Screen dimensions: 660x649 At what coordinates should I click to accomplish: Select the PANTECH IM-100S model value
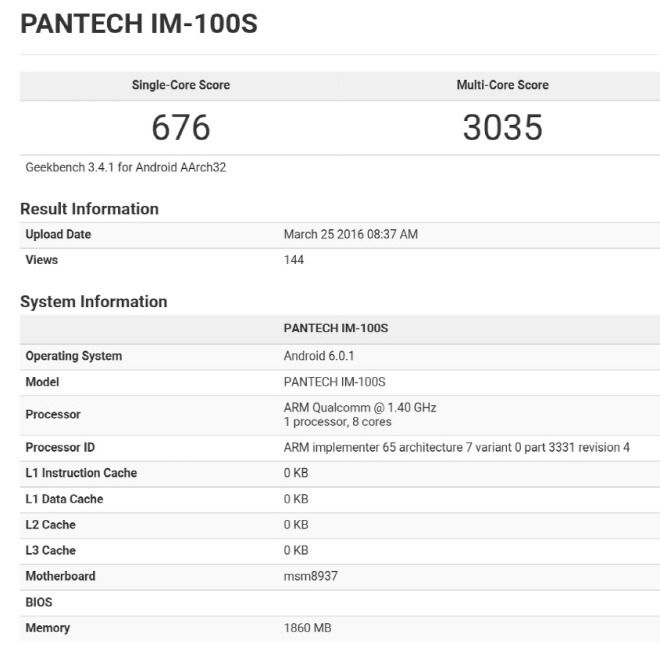pyautogui.click(x=335, y=382)
